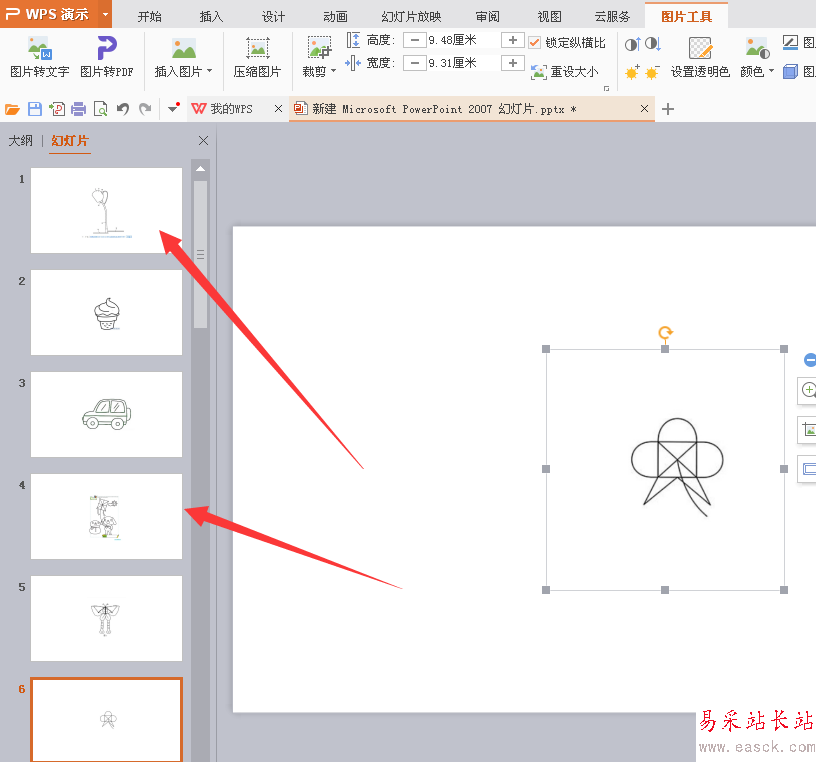
Task: Open the Color (颜色) dropdown arrow
Action: [771, 71]
